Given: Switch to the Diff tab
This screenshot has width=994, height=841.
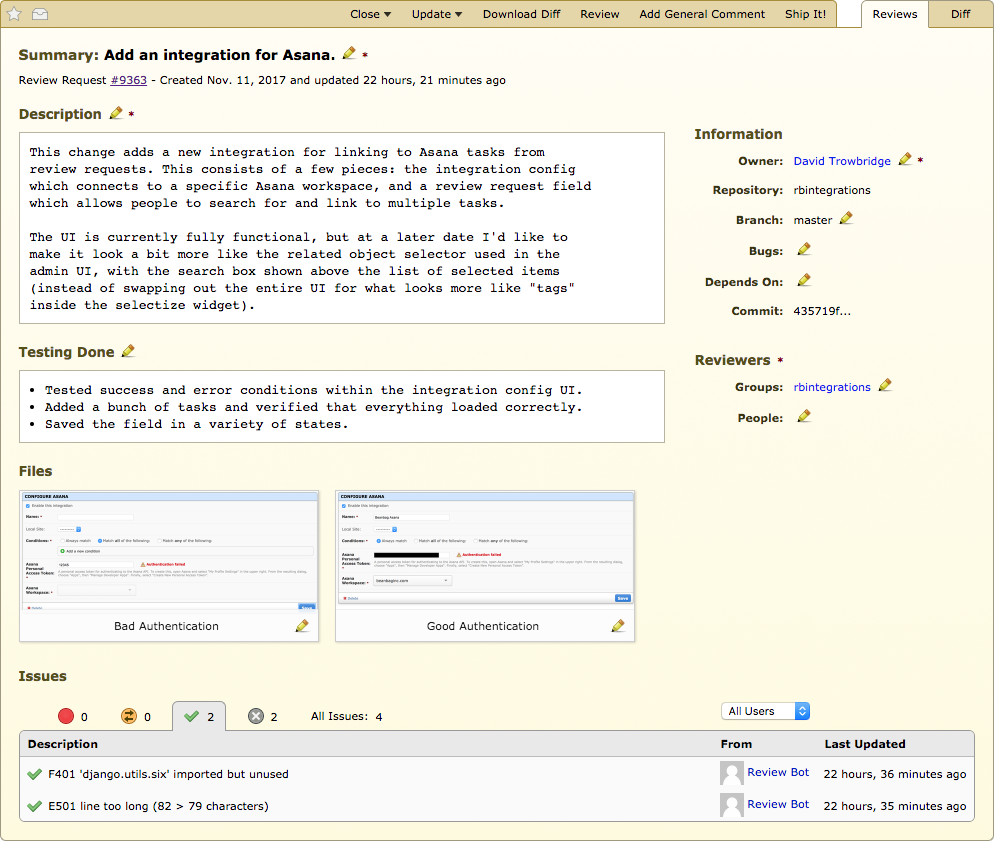Looking at the screenshot, I should click(x=960, y=14).
